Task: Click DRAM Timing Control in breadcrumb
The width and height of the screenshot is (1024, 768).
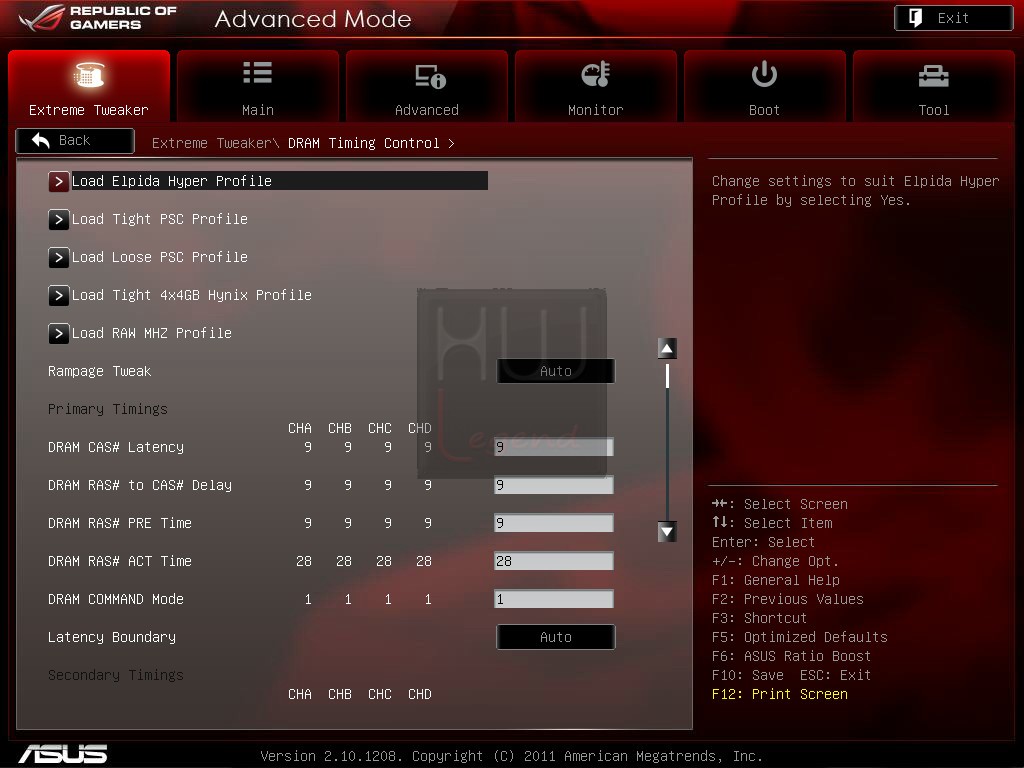Action: [x=364, y=143]
